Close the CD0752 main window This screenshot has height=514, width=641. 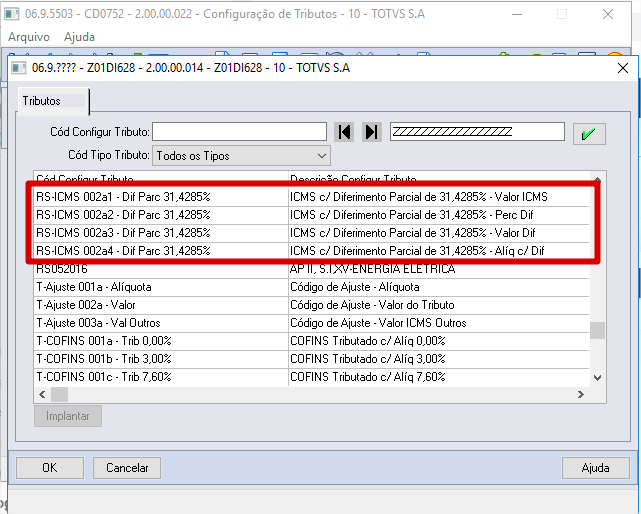click(x=608, y=14)
